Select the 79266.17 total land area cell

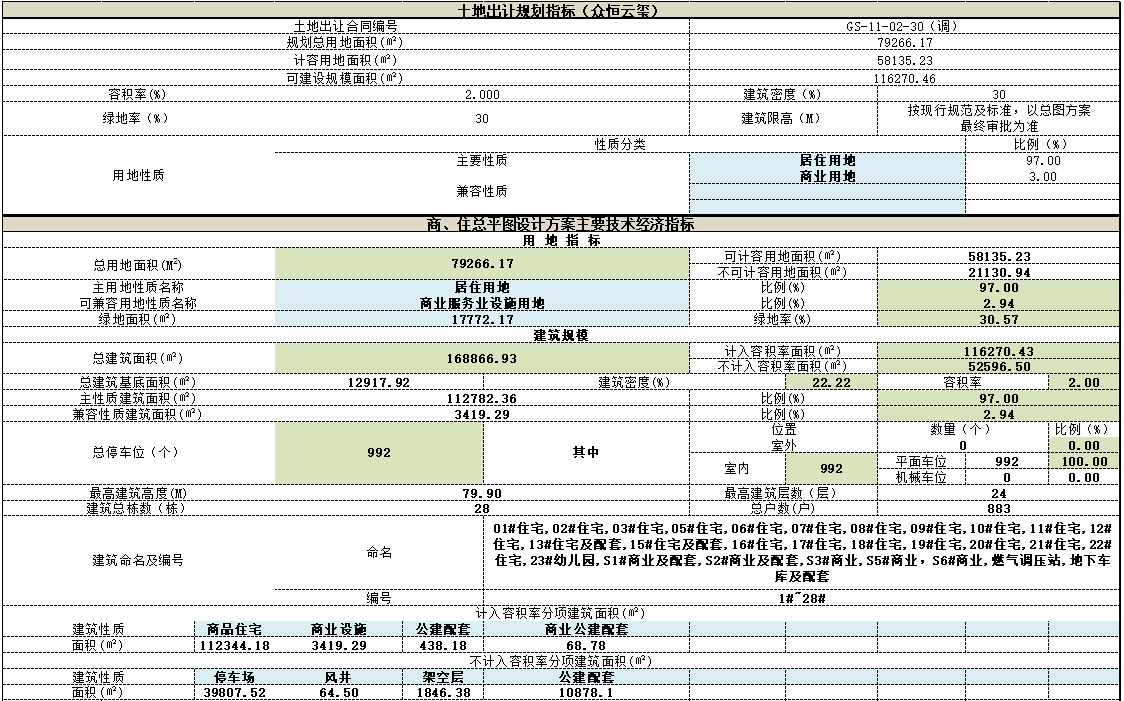[x=482, y=264]
